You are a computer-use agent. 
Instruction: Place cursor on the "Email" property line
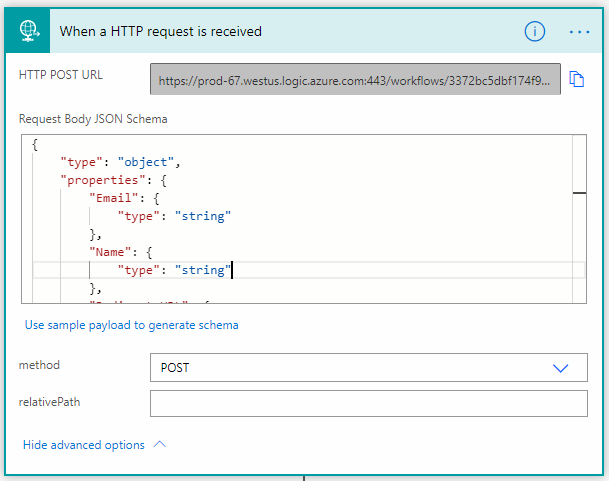coord(124,198)
